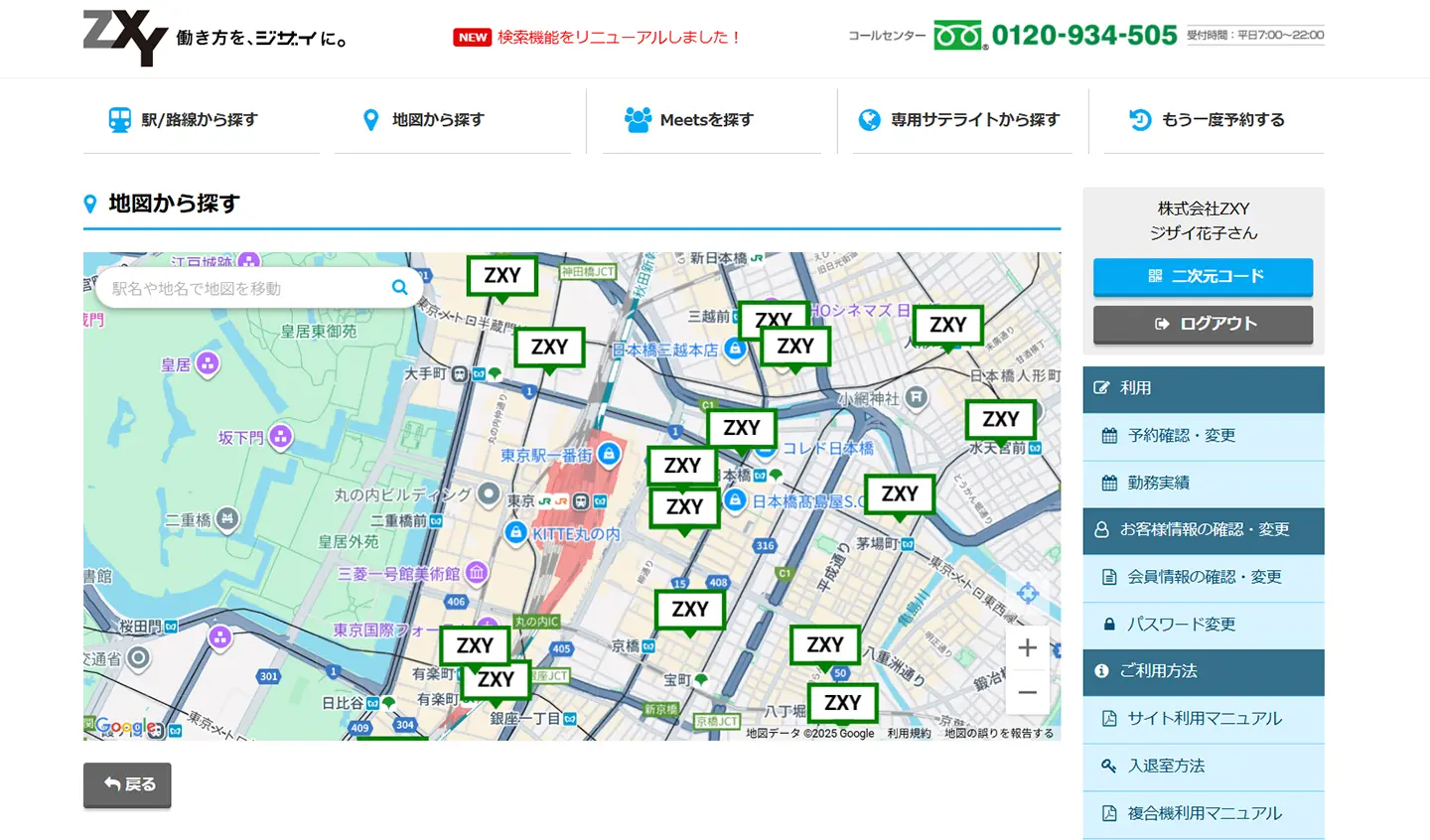This screenshot has height=840, width=1430.
Task: Click the person icon on お客様情報の確認・変更 header
Action: coord(1102,530)
